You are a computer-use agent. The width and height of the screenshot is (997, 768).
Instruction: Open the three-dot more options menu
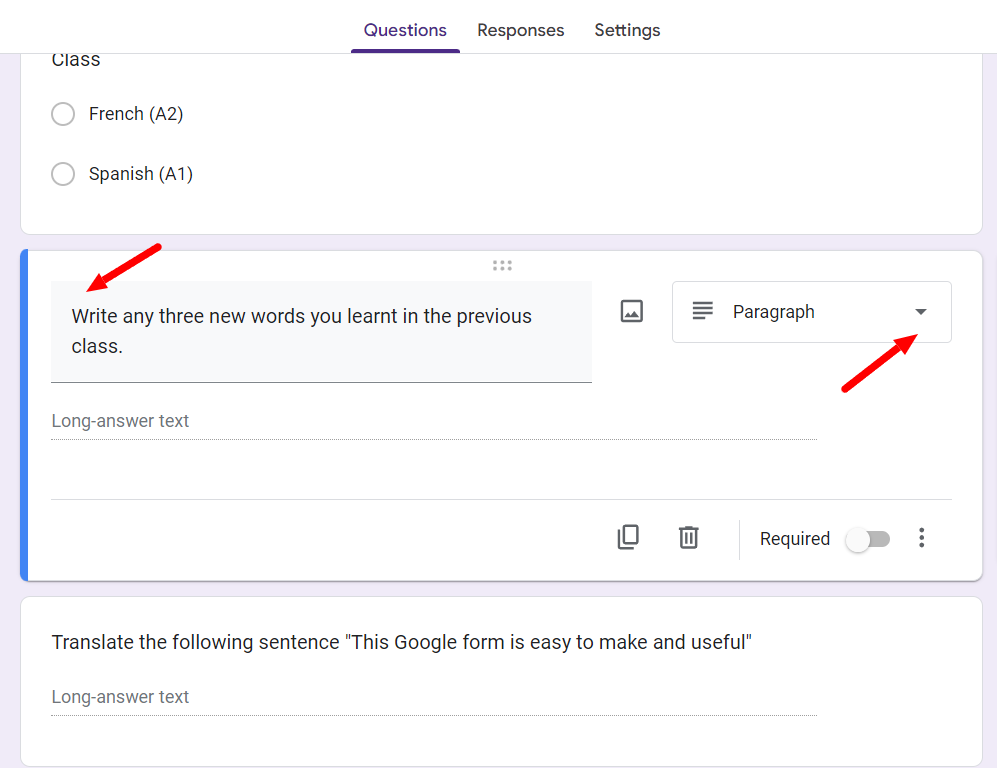[921, 538]
